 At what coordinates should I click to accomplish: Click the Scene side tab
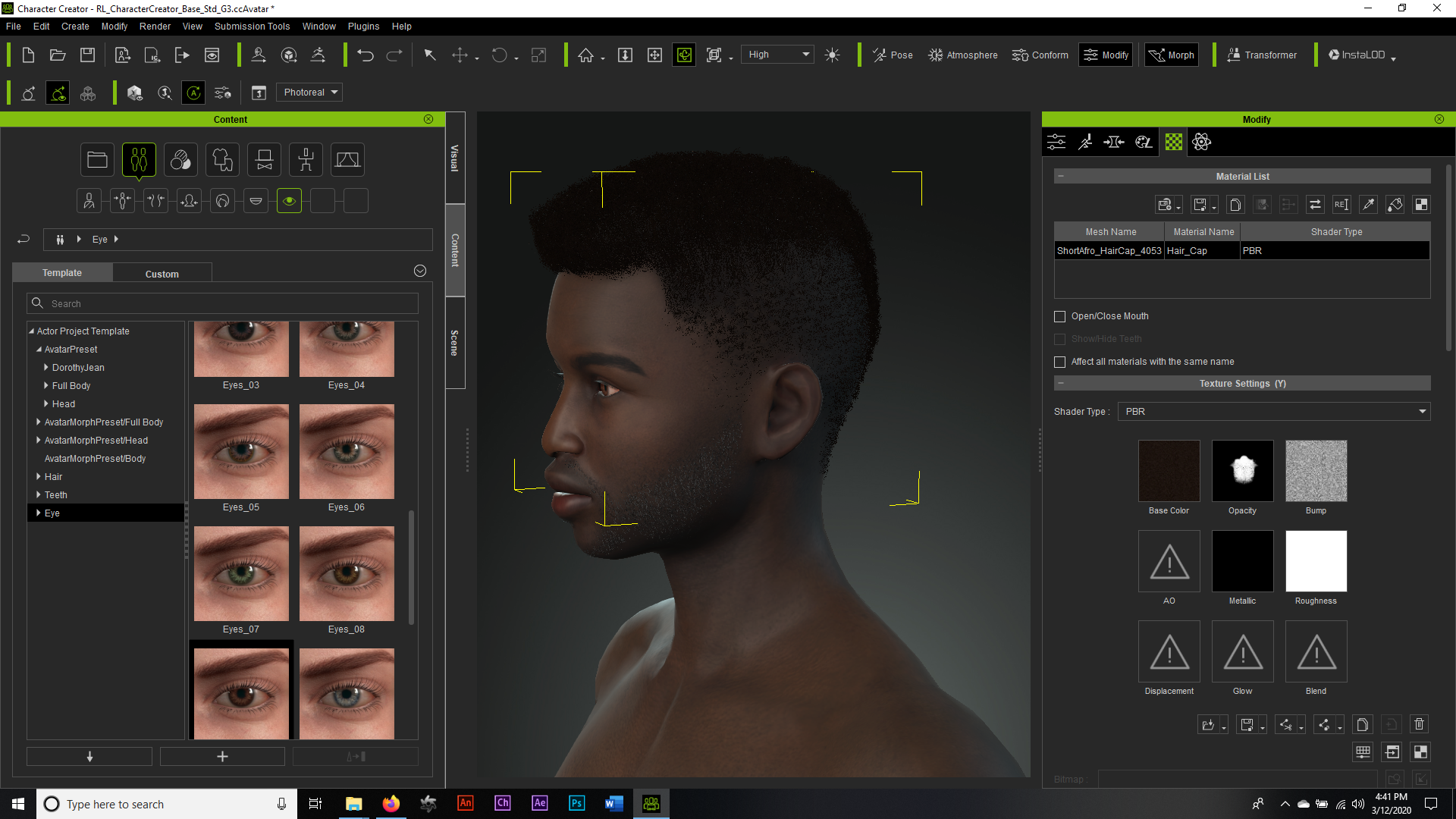[x=455, y=343]
